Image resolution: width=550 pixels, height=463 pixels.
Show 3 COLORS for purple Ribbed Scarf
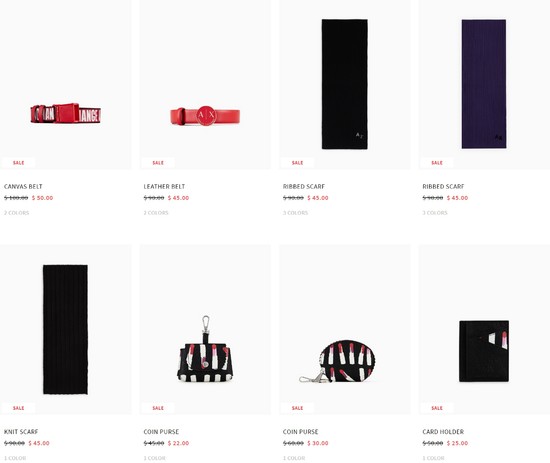point(435,213)
